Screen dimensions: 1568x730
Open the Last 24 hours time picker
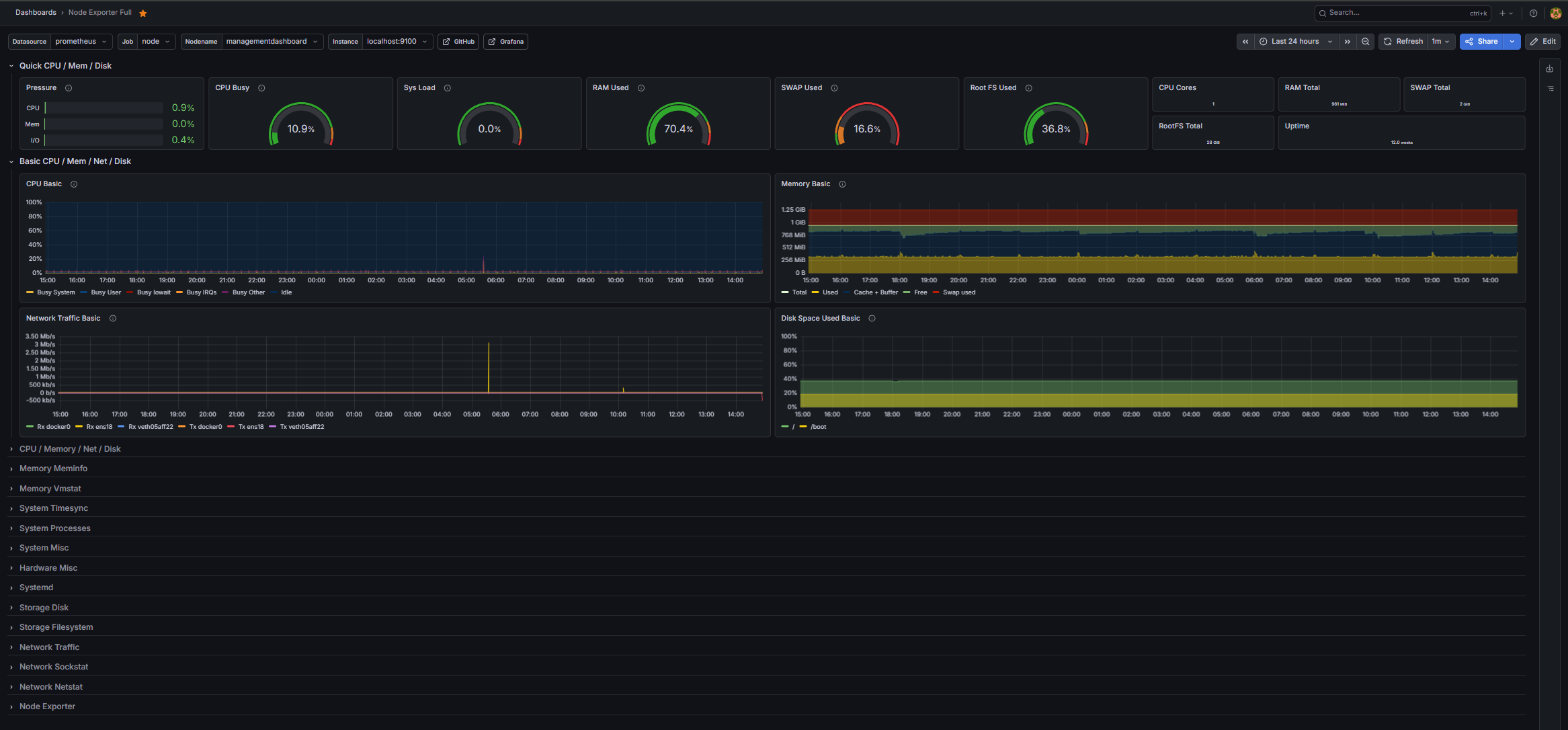click(1296, 42)
